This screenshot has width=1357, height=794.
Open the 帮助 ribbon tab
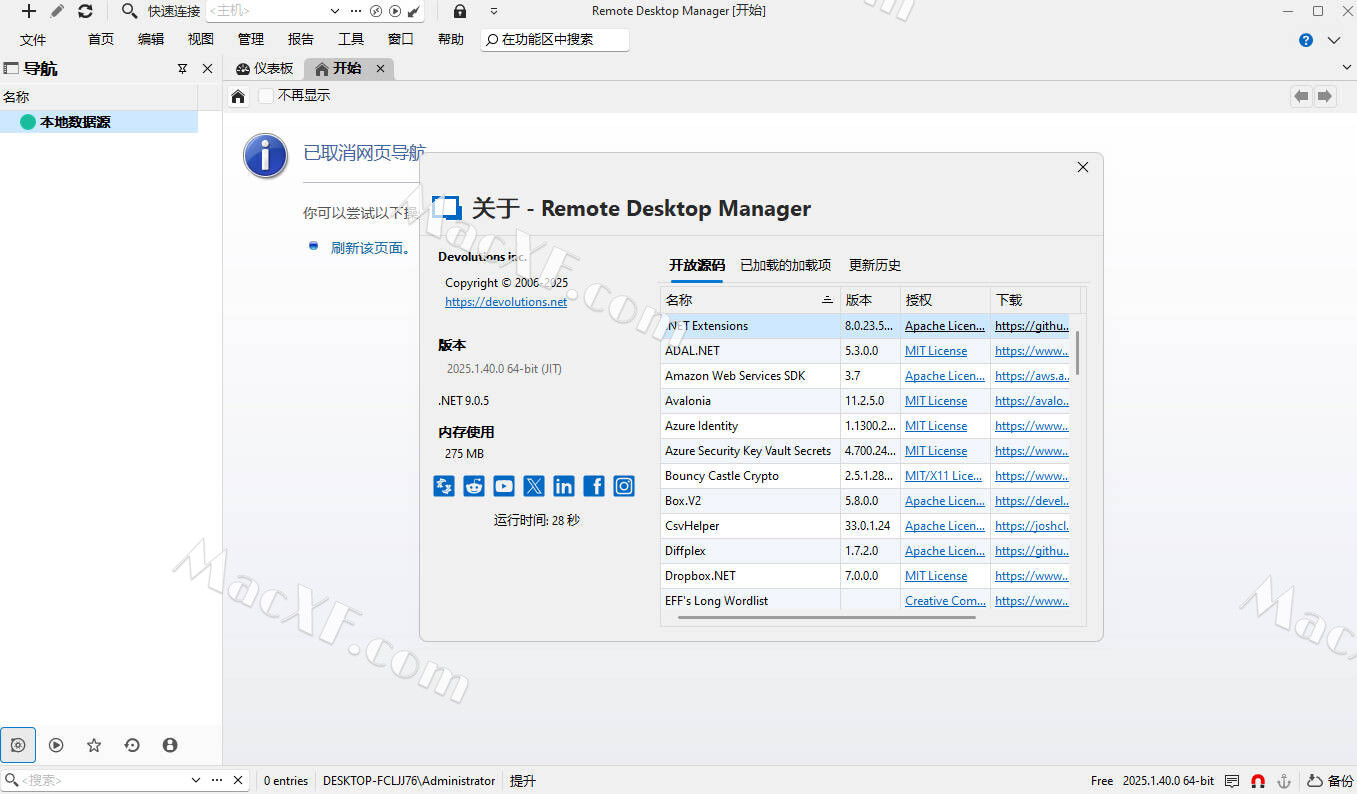pyautogui.click(x=451, y=39)
